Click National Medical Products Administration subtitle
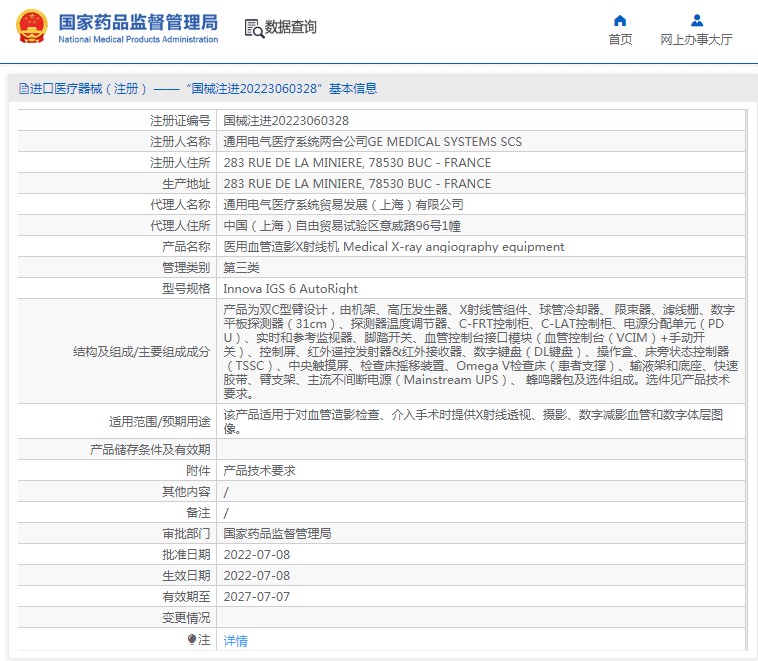 pos(138,40)
